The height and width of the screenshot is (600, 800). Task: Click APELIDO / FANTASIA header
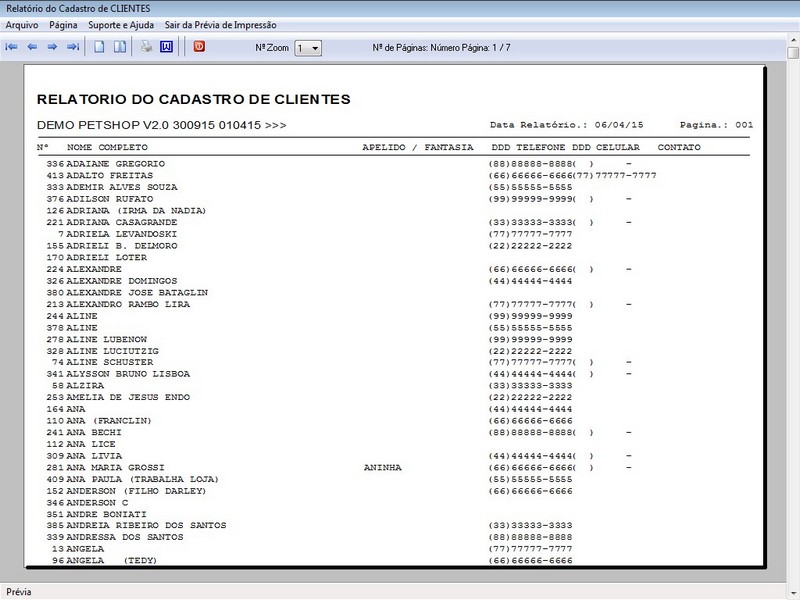point(418,147)
